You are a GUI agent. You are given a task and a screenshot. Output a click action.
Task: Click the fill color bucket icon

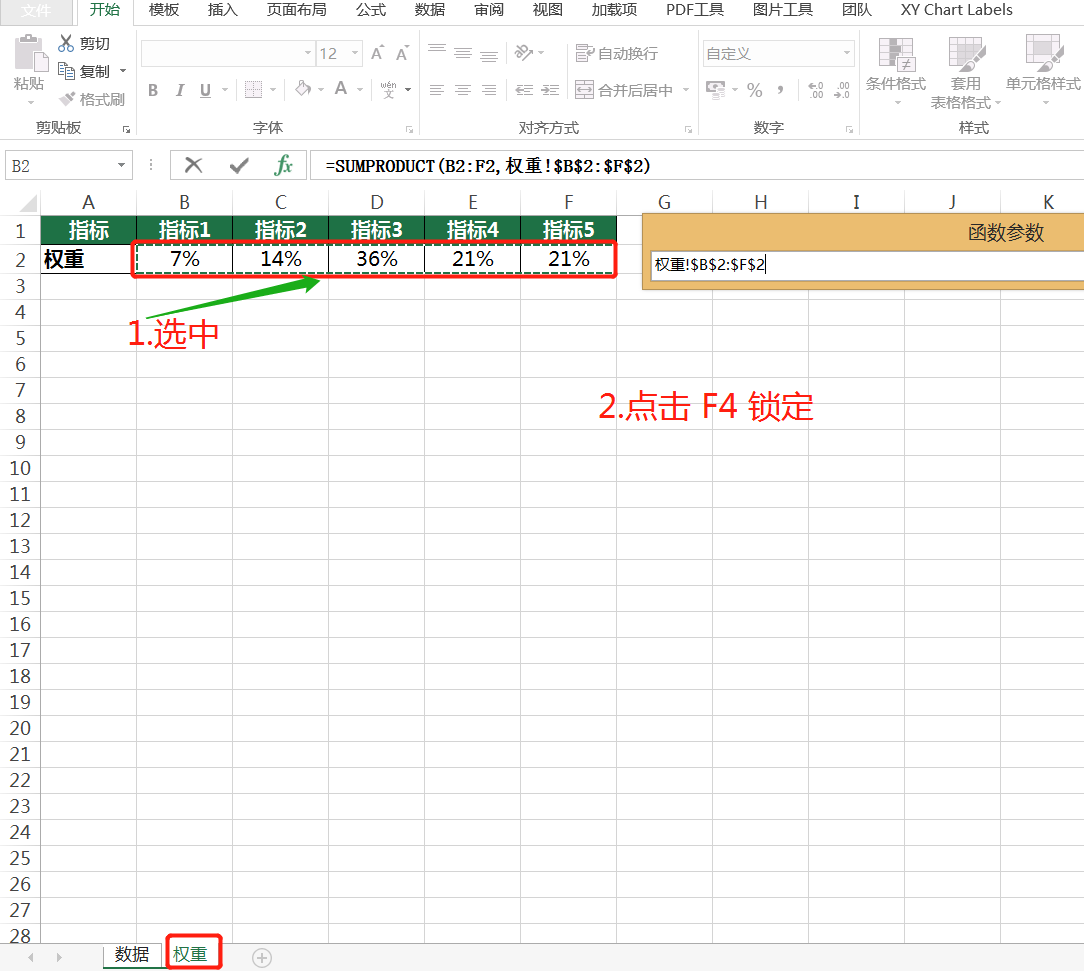pos(303,88)
